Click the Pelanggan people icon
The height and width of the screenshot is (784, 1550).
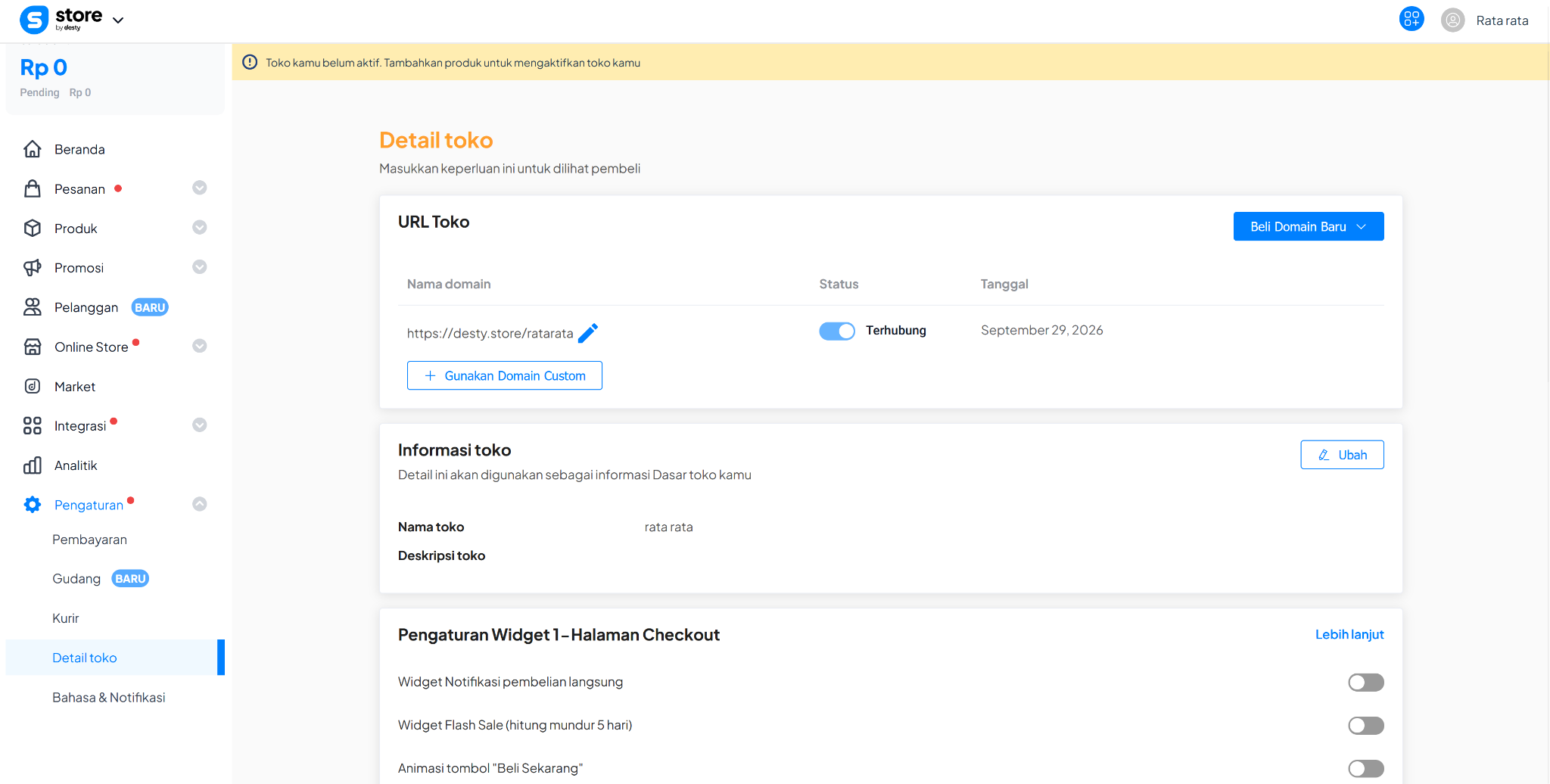click(x=33, y=307)
